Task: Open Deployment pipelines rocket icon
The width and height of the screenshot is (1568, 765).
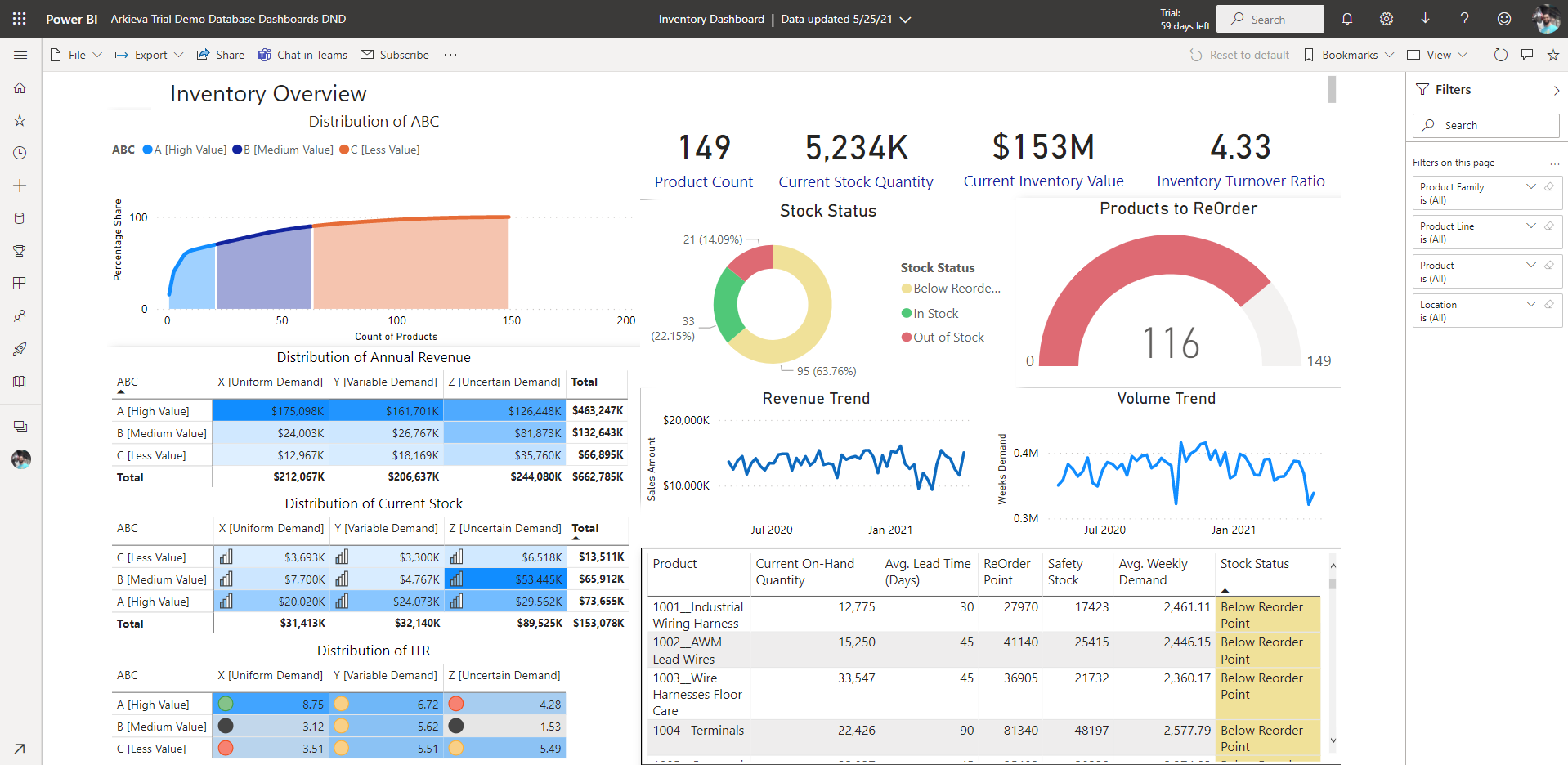Action: 20,349
